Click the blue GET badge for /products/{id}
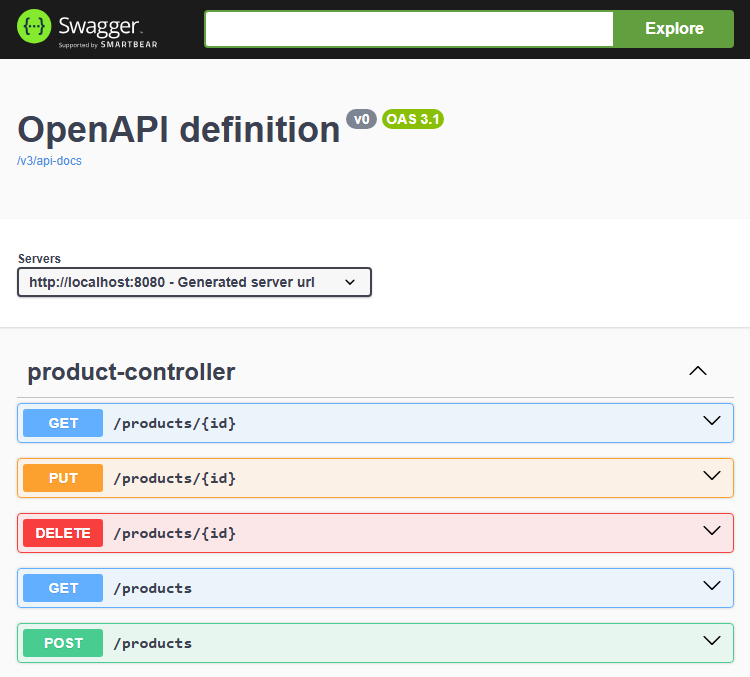Screen dimensions: 750x677 63,423
